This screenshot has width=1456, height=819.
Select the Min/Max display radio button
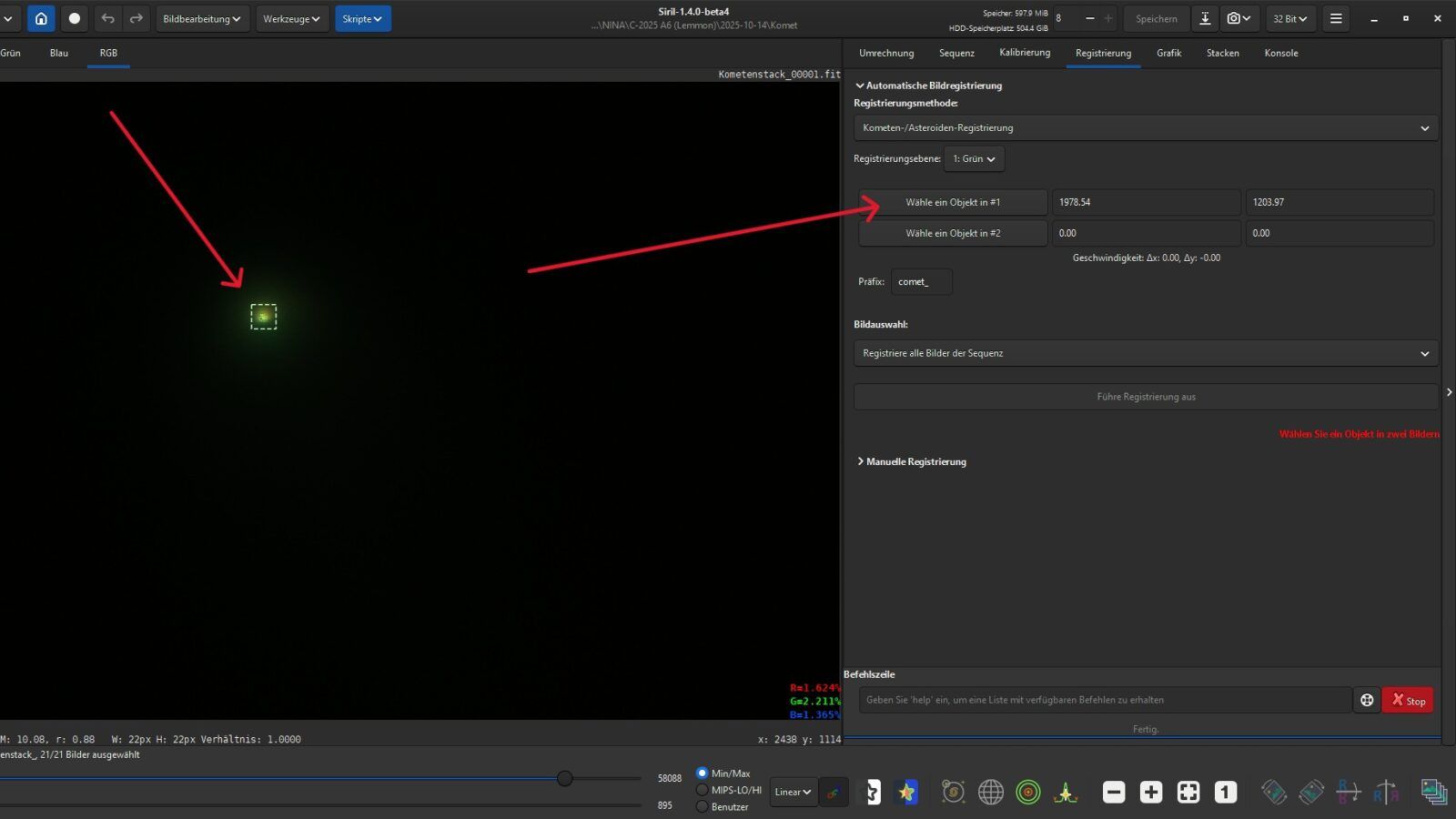pos(702,773)
